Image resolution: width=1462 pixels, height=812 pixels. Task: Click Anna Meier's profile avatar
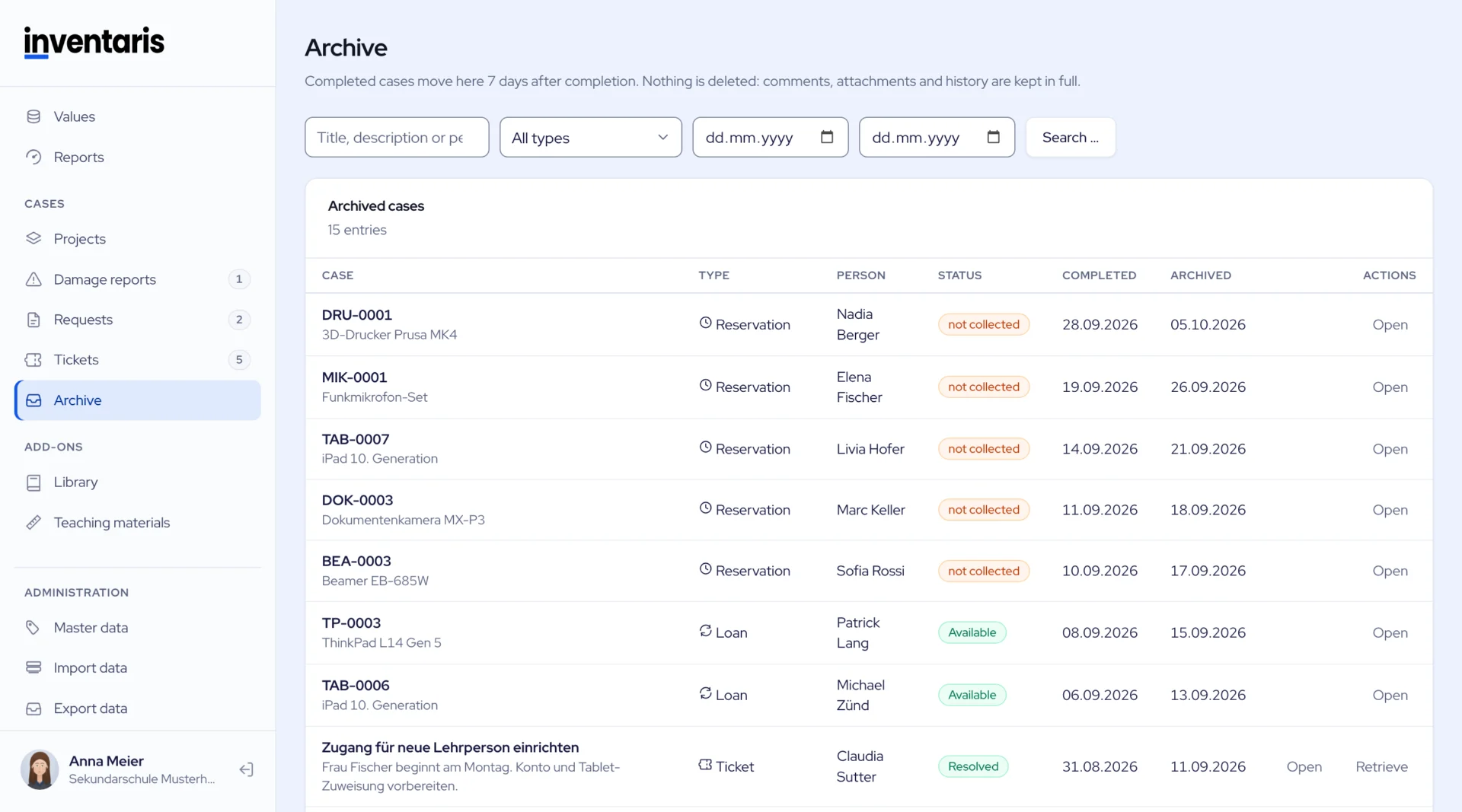click(40, 769)
